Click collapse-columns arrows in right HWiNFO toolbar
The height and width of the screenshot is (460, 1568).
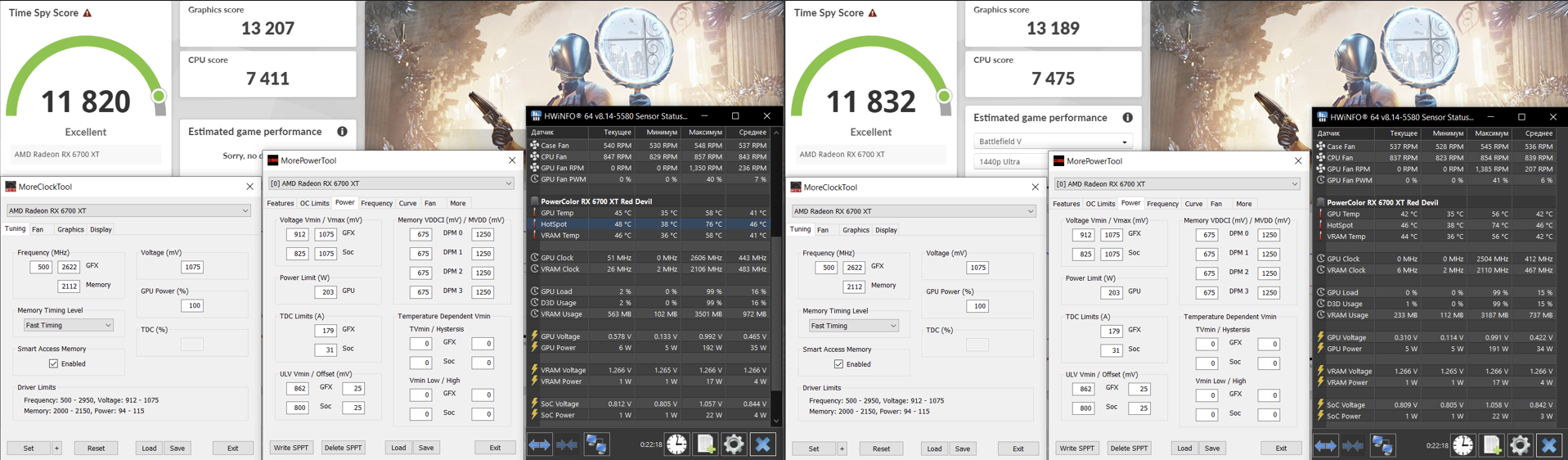(1353, 445)
